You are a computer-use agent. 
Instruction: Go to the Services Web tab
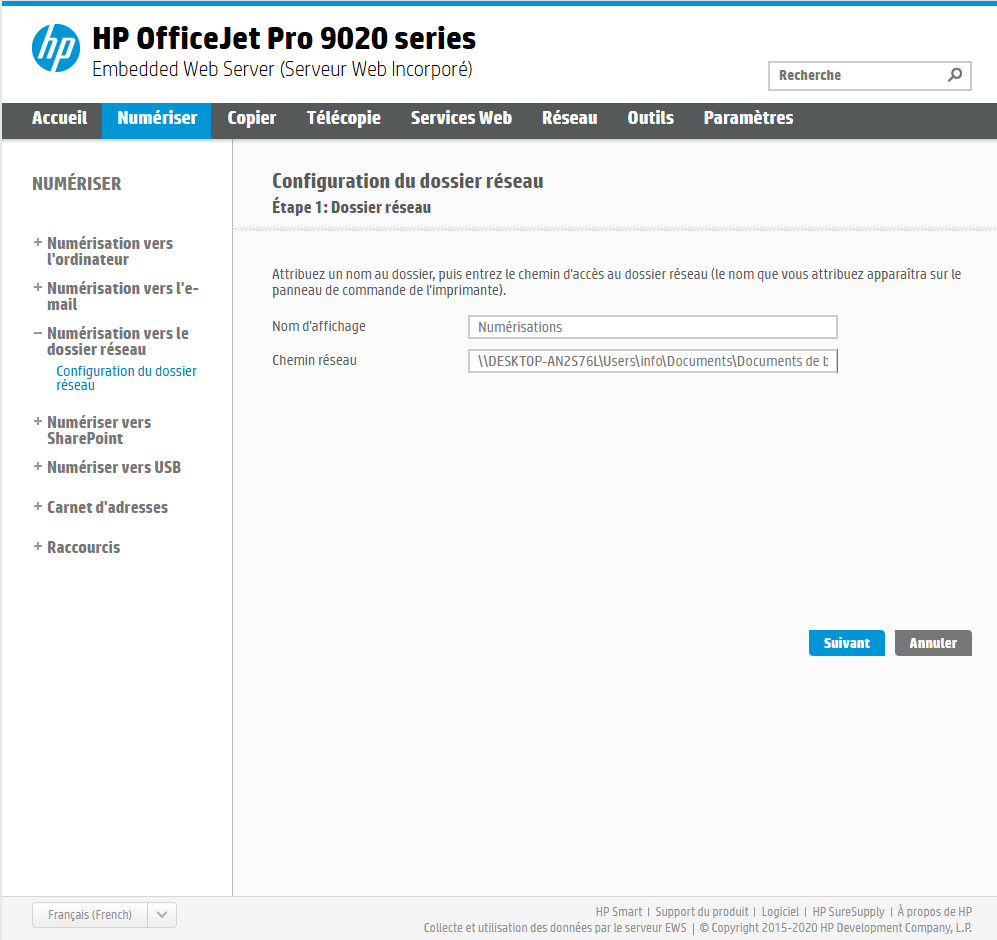click(461, 118)
